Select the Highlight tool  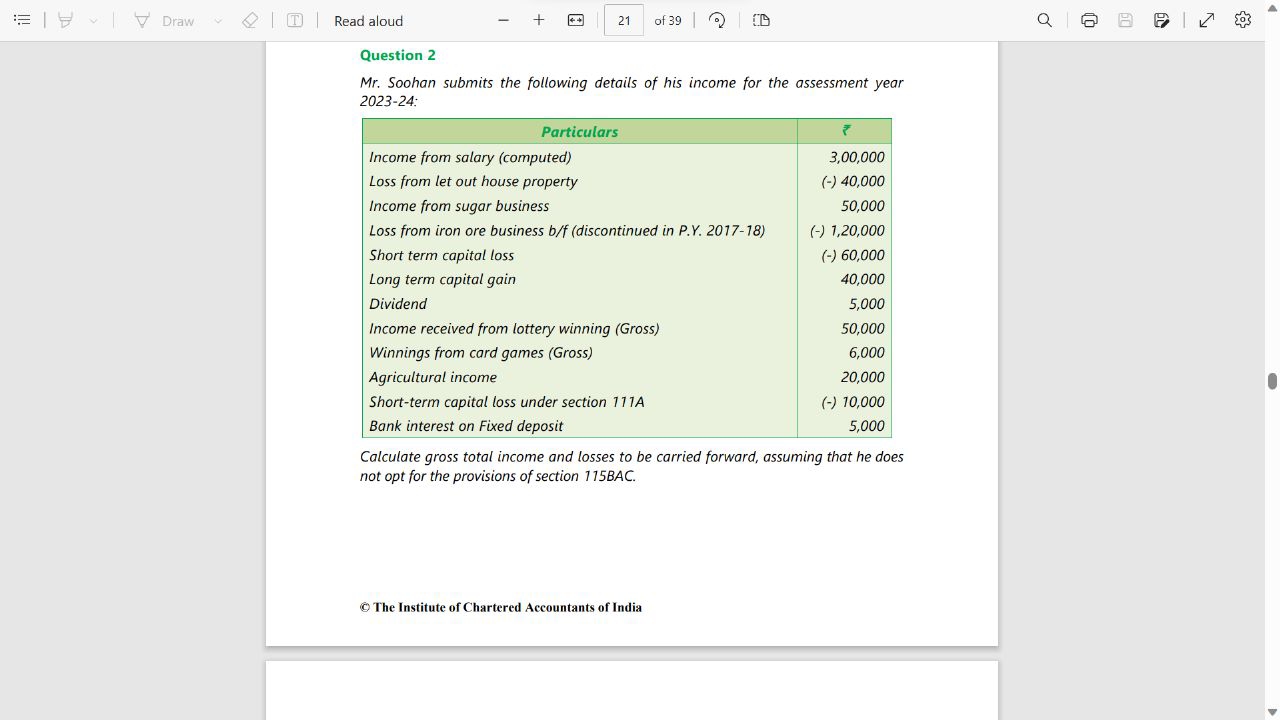[x=66, y=20]
